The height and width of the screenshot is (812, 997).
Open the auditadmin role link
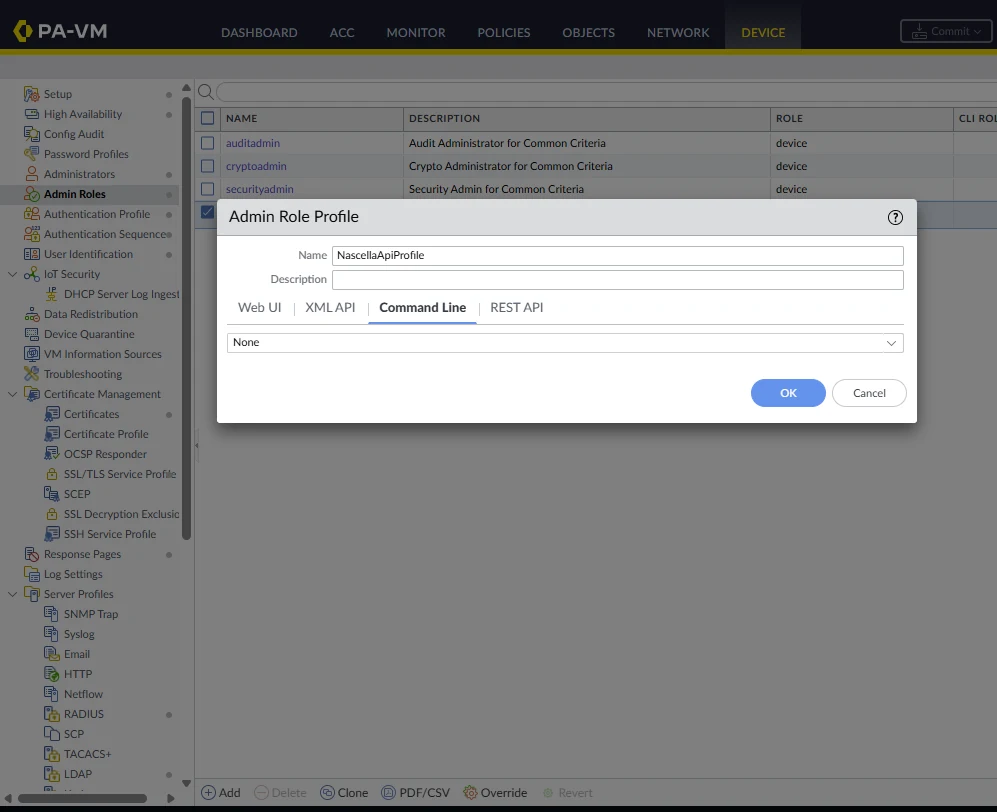[252, 143]
